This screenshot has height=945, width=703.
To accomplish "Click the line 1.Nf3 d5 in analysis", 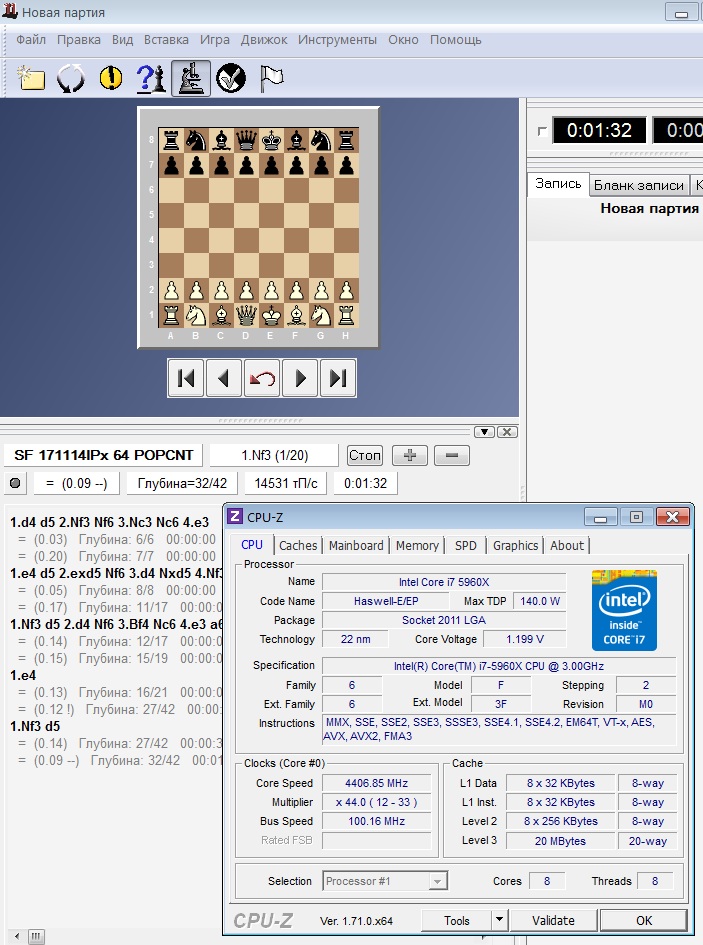I will coord(35,726).
